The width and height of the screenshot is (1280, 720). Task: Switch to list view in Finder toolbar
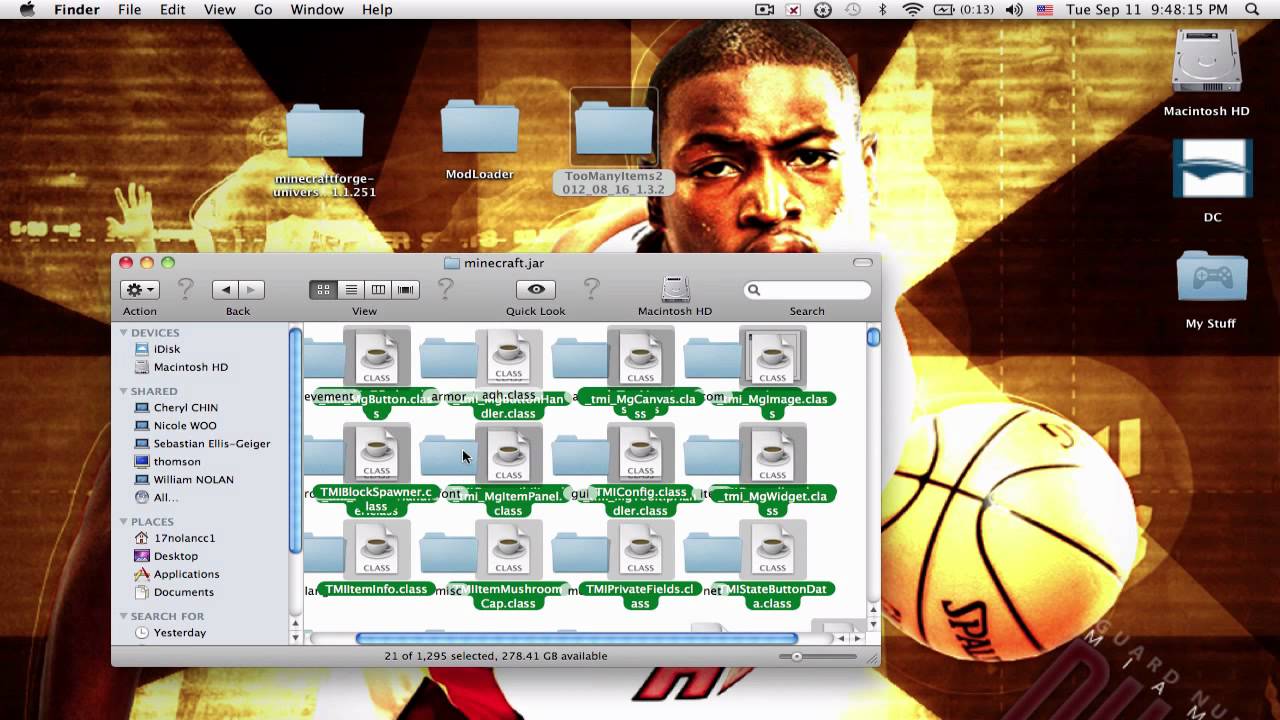pyautogui.click(x=351, y=289)
